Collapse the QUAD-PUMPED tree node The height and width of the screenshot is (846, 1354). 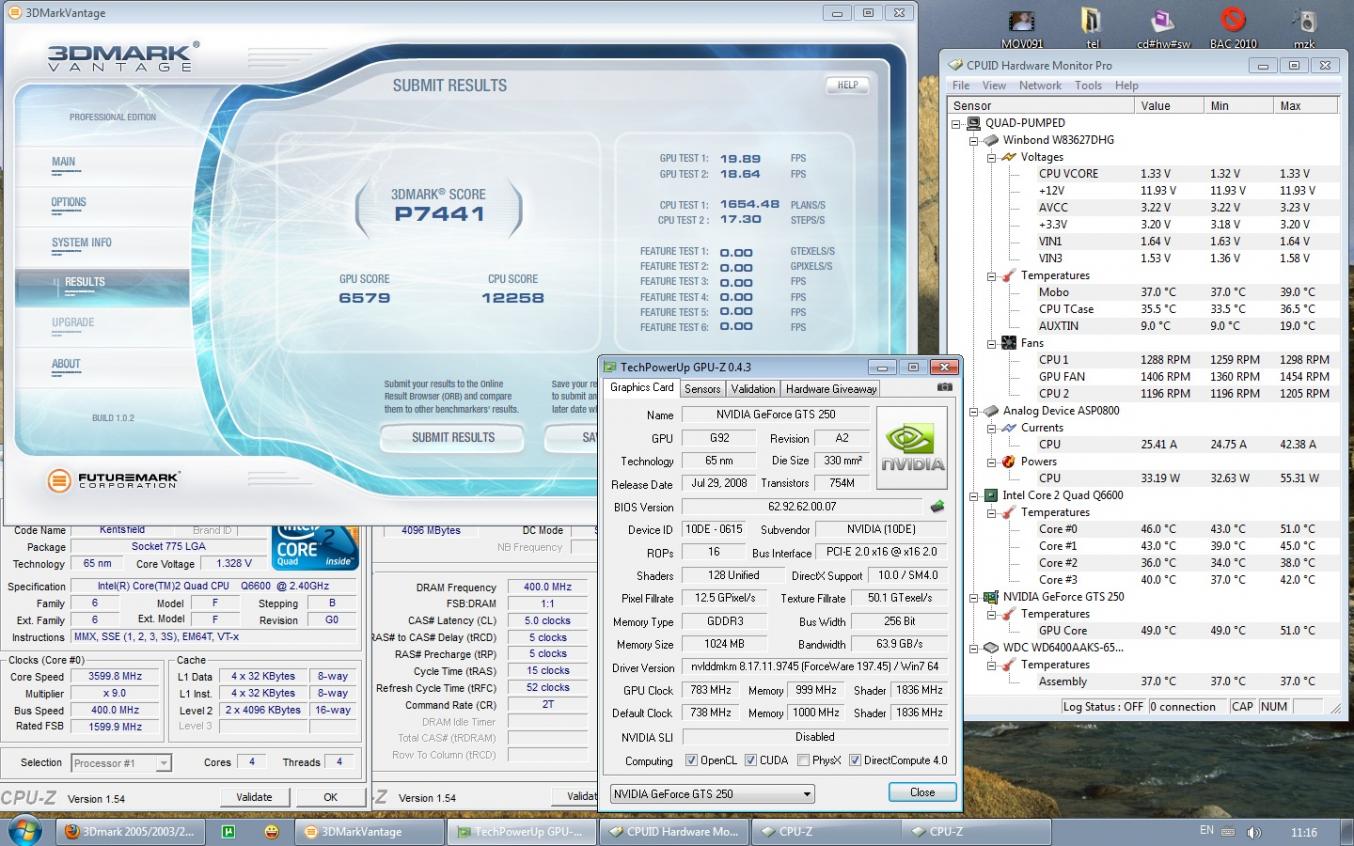tap(957, 124)
